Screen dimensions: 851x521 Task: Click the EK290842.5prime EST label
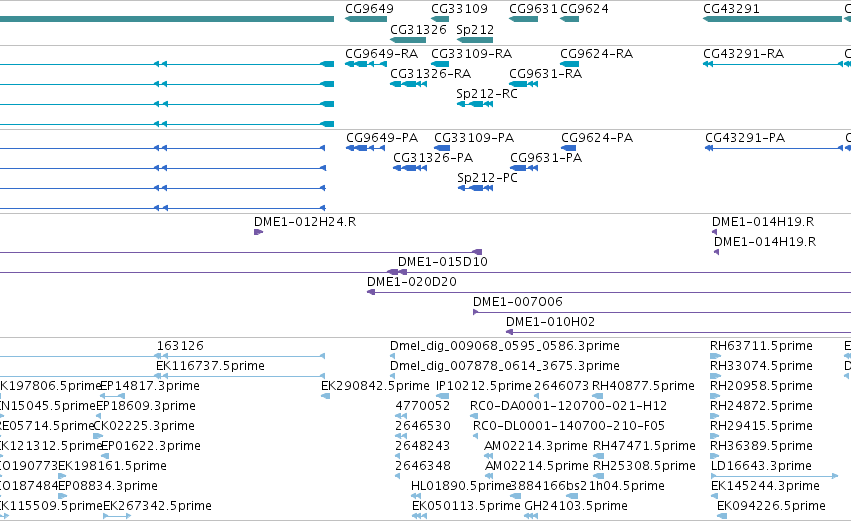point(375,386)
